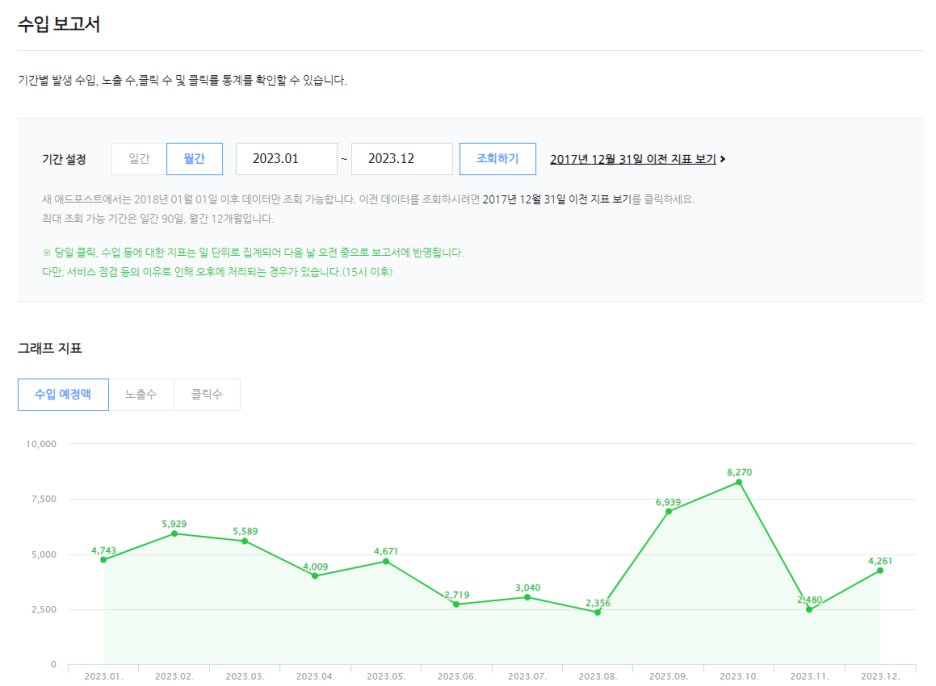Click the 2,480 data point for 2023.11
The image size is (936, 686).
click(809, 610)
